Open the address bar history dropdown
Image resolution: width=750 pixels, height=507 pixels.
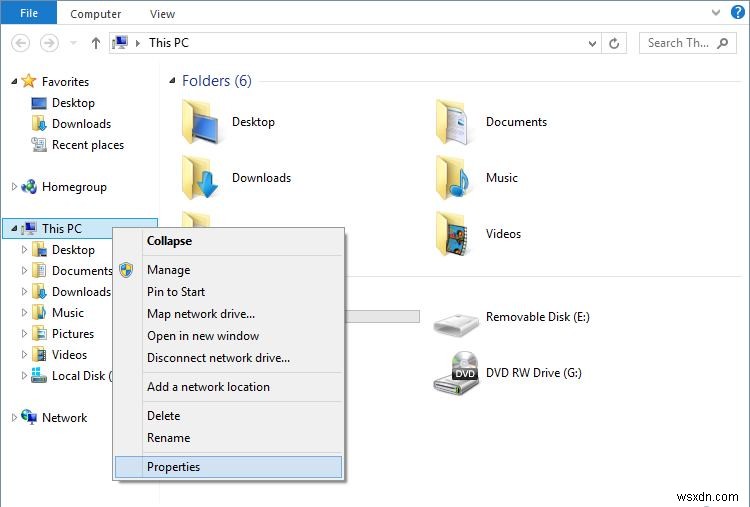click(592, 44)
